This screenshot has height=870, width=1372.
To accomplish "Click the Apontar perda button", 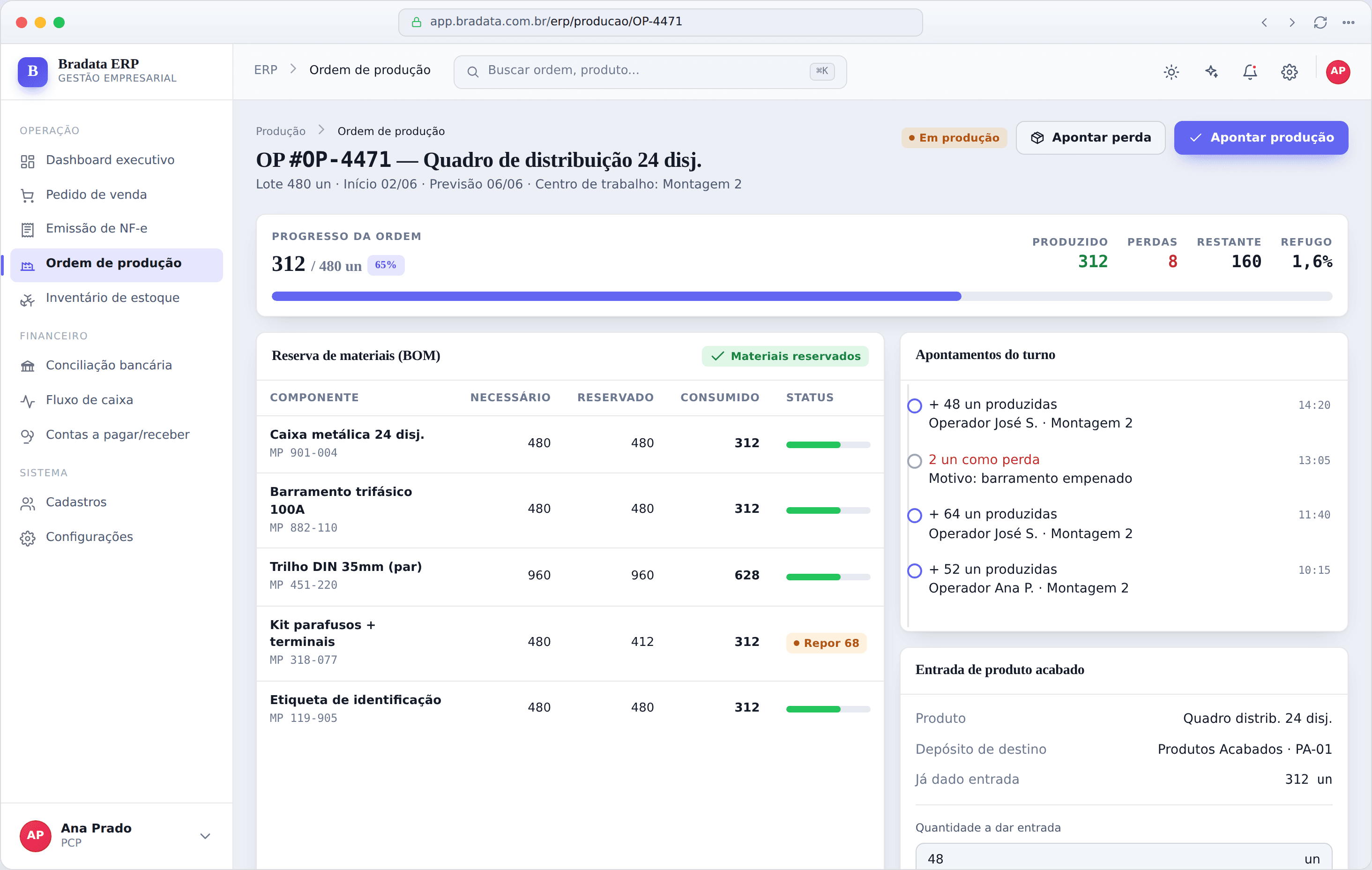I will coord(1090,137).
